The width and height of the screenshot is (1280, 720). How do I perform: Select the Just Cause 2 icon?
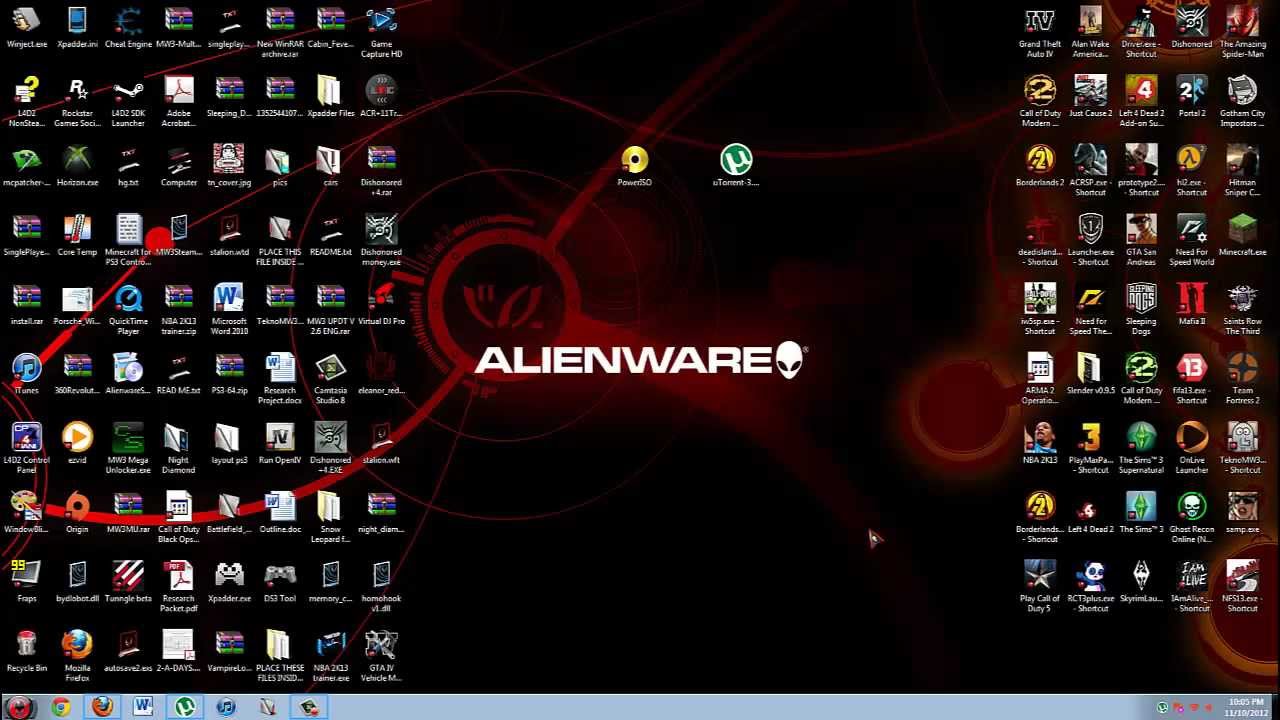pyautogui.click(x=1090, y=96)
